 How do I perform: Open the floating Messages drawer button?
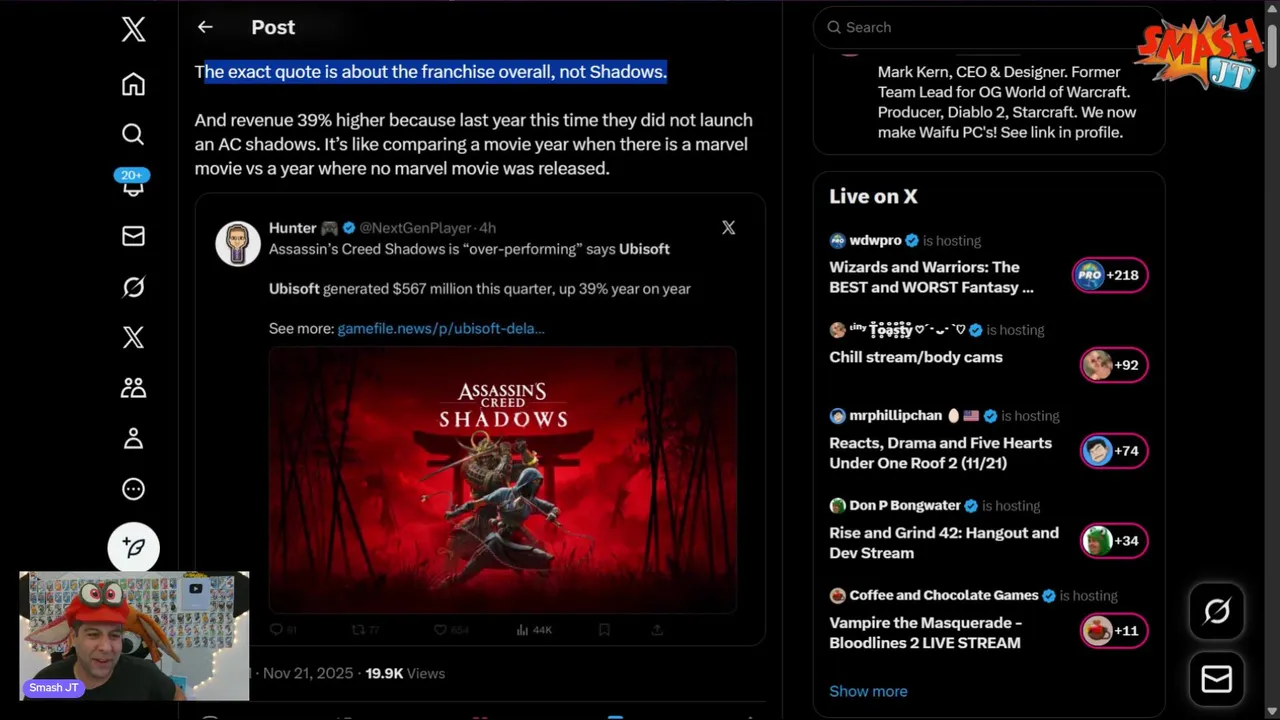click(x=1216, y=680)
